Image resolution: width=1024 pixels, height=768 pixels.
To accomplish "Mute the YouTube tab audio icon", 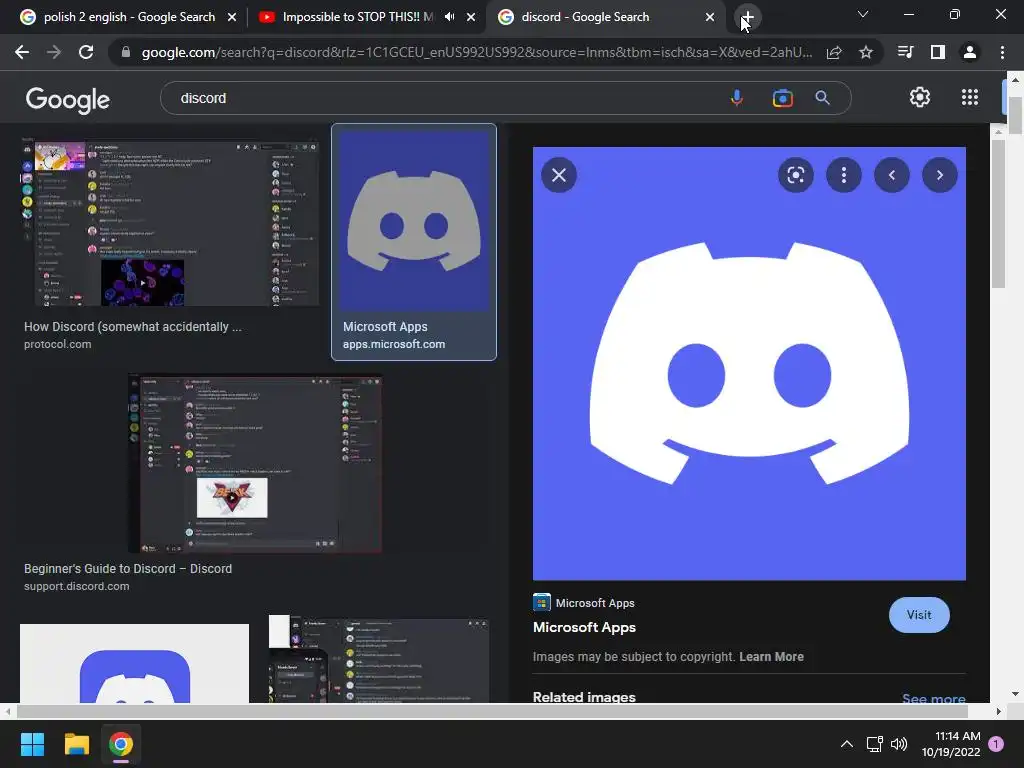I will pyautogui.click(x=449, y=17).
